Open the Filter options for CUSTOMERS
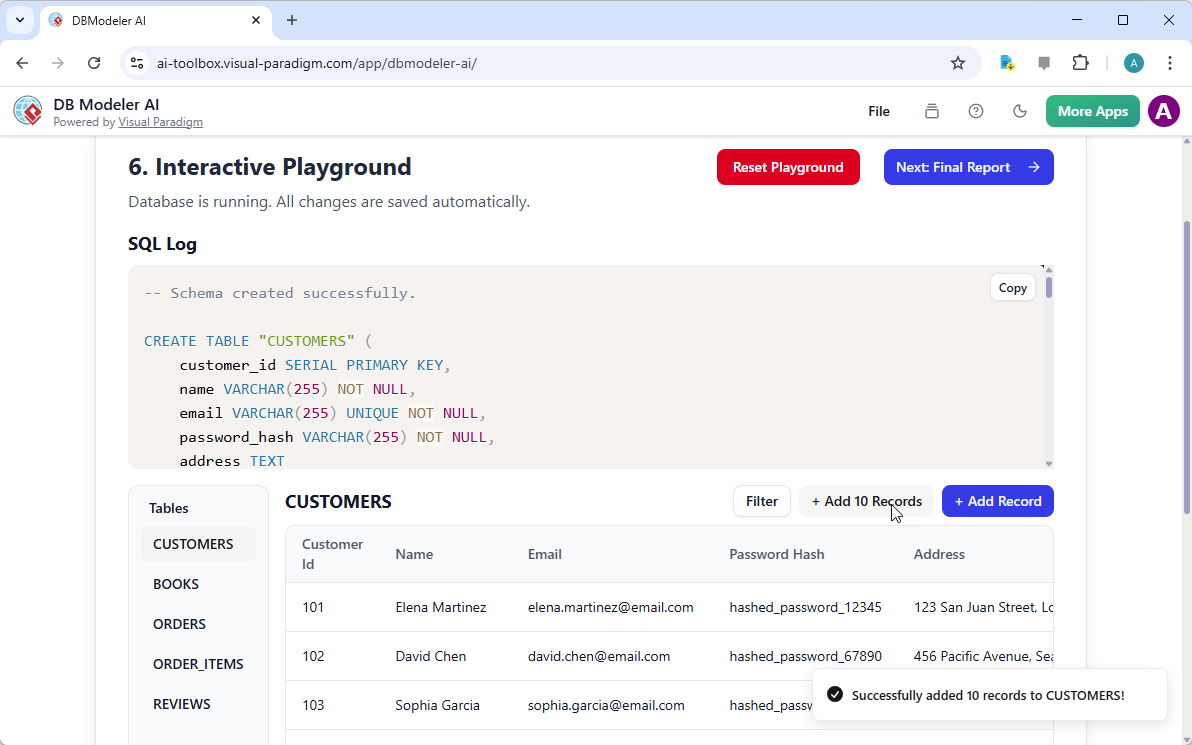1192x745 pixels. pos(761,501)
